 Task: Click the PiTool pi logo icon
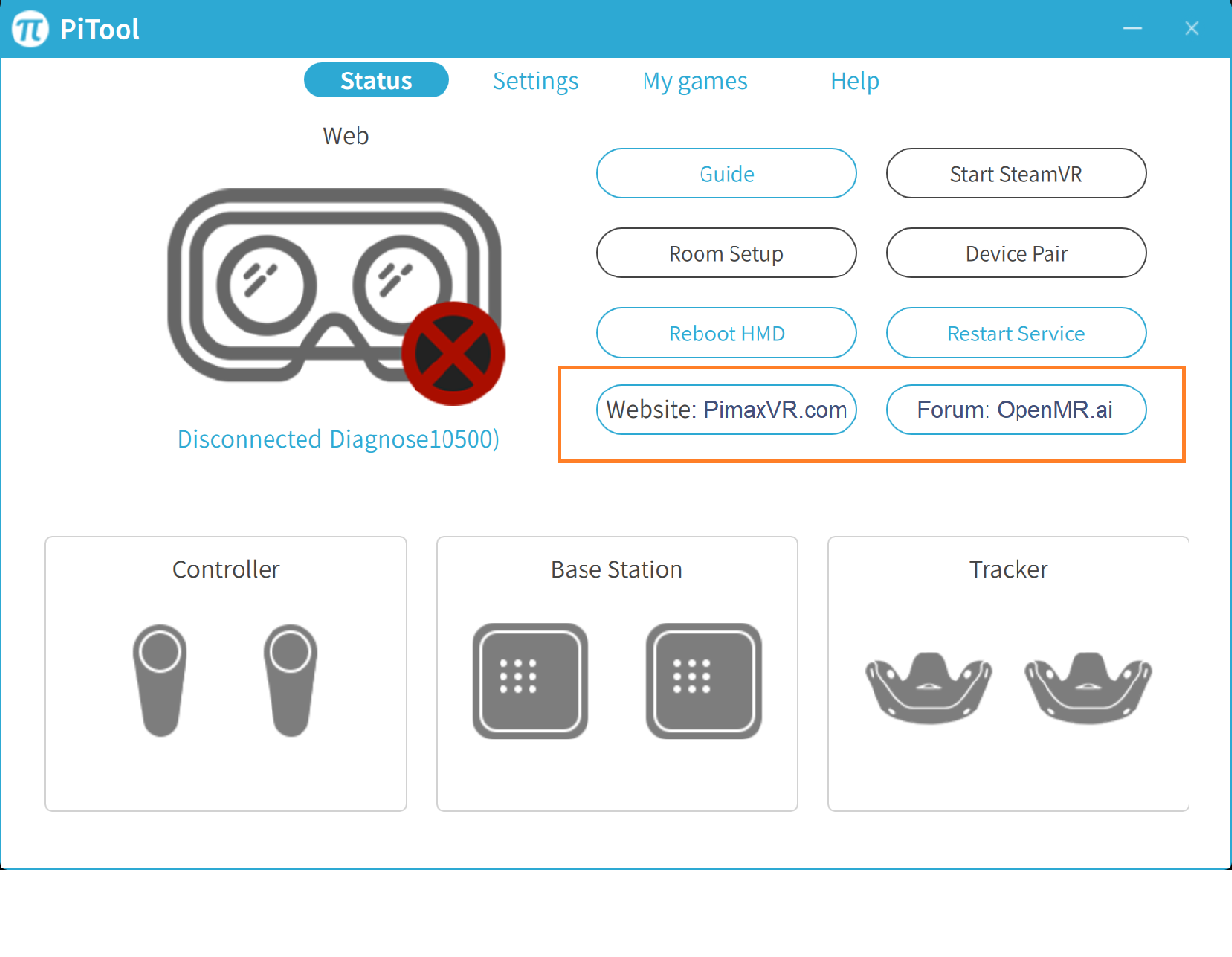pos(30,29)
